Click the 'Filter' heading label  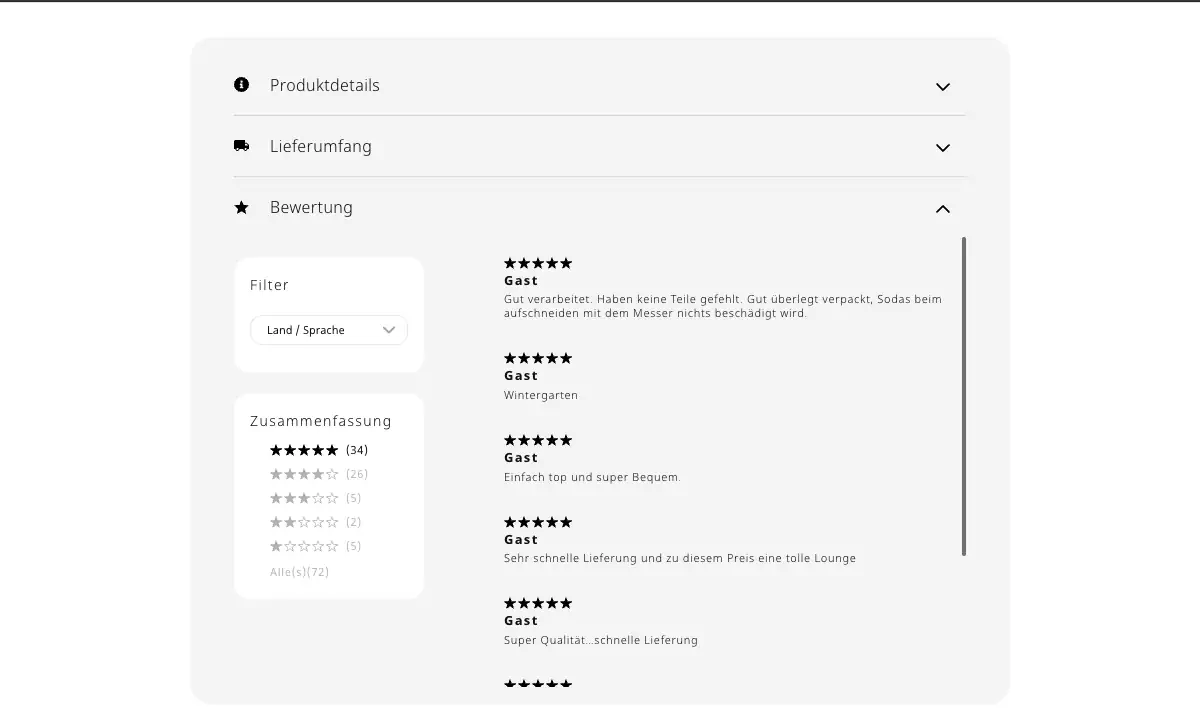pos(269,285)
